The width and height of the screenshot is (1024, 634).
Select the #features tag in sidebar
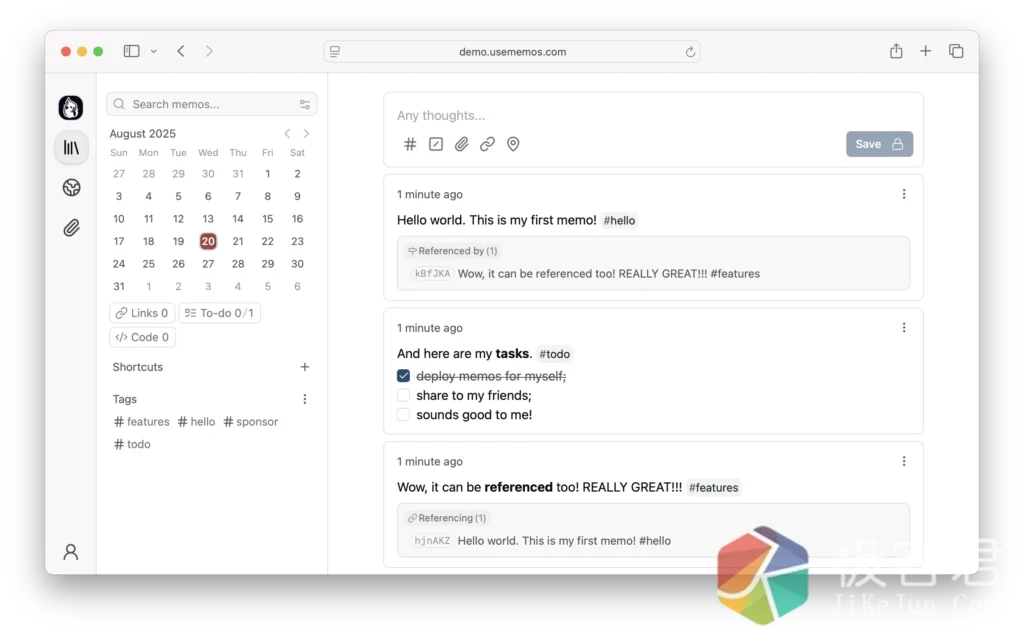coord(142,422)
